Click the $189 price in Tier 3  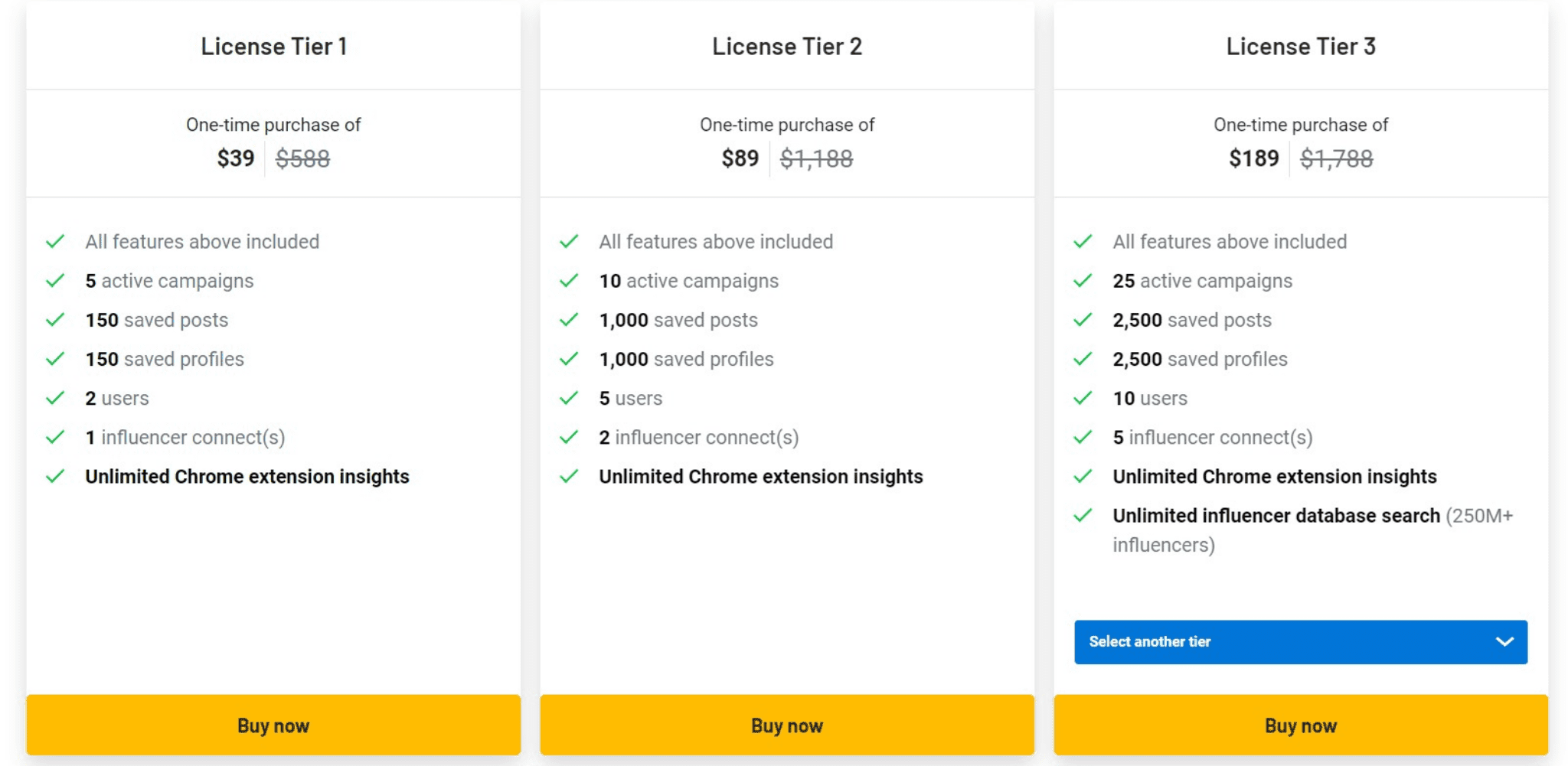point(1254,158)
